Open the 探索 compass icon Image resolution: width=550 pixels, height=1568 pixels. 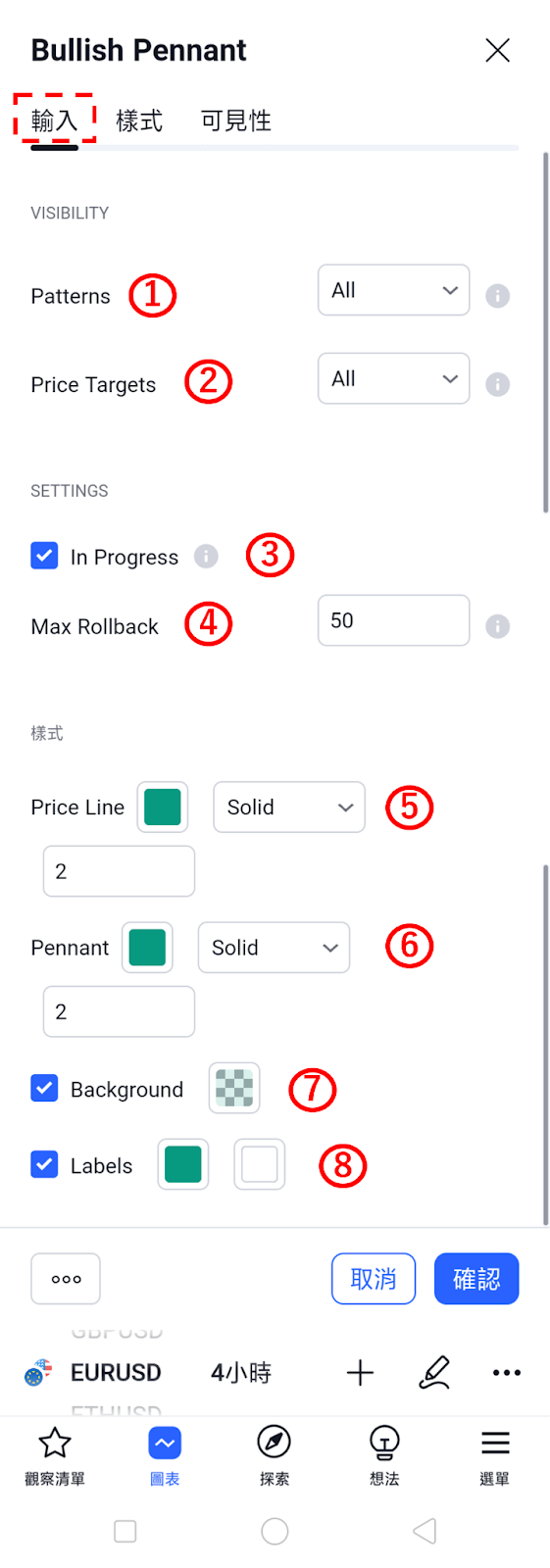click(275, 1443)
